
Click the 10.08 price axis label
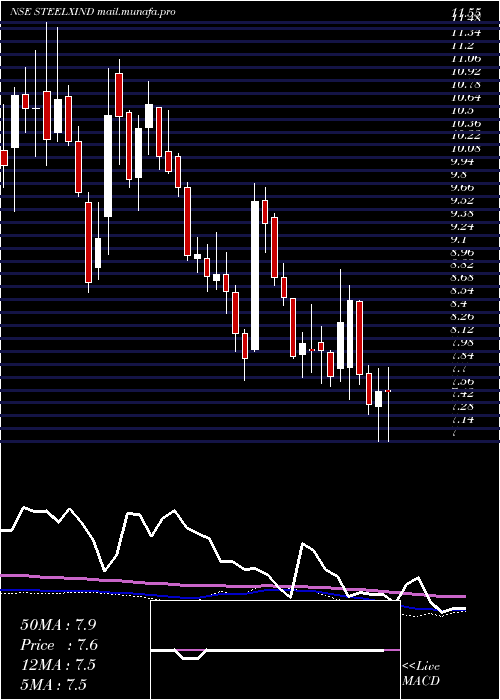point(466,148)
